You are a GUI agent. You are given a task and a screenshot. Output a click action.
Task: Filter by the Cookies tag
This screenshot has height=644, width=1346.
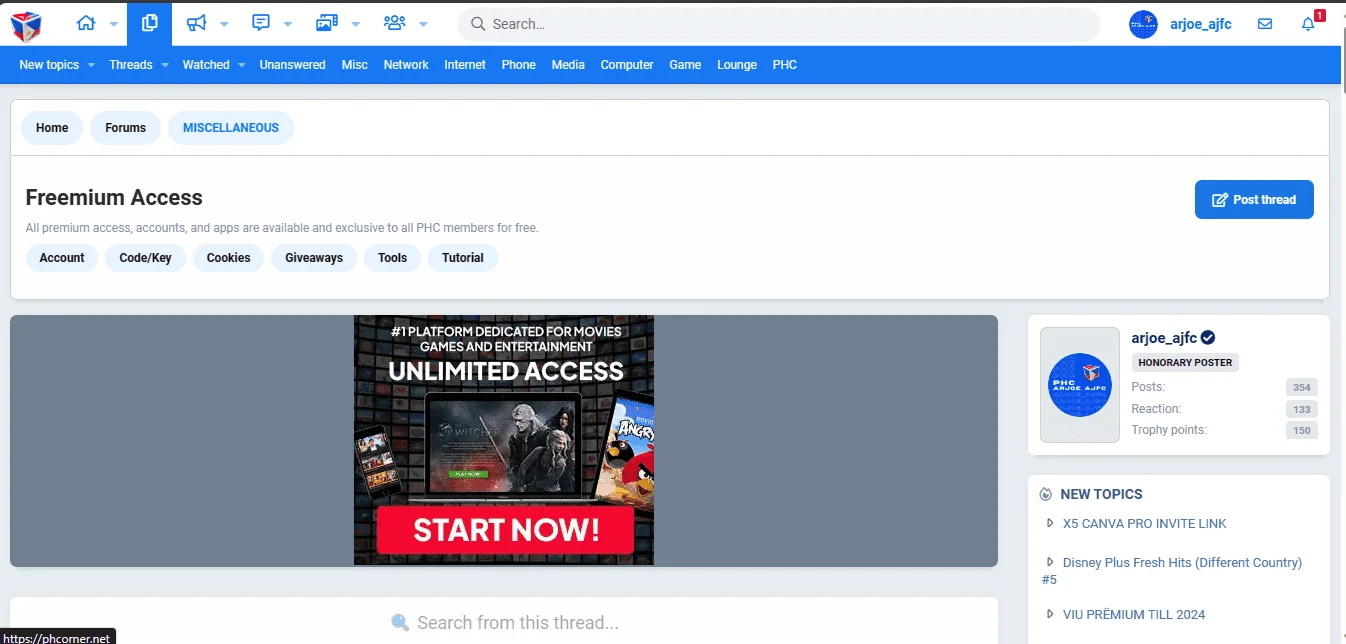pyautogui.click(x=229, y=258)
